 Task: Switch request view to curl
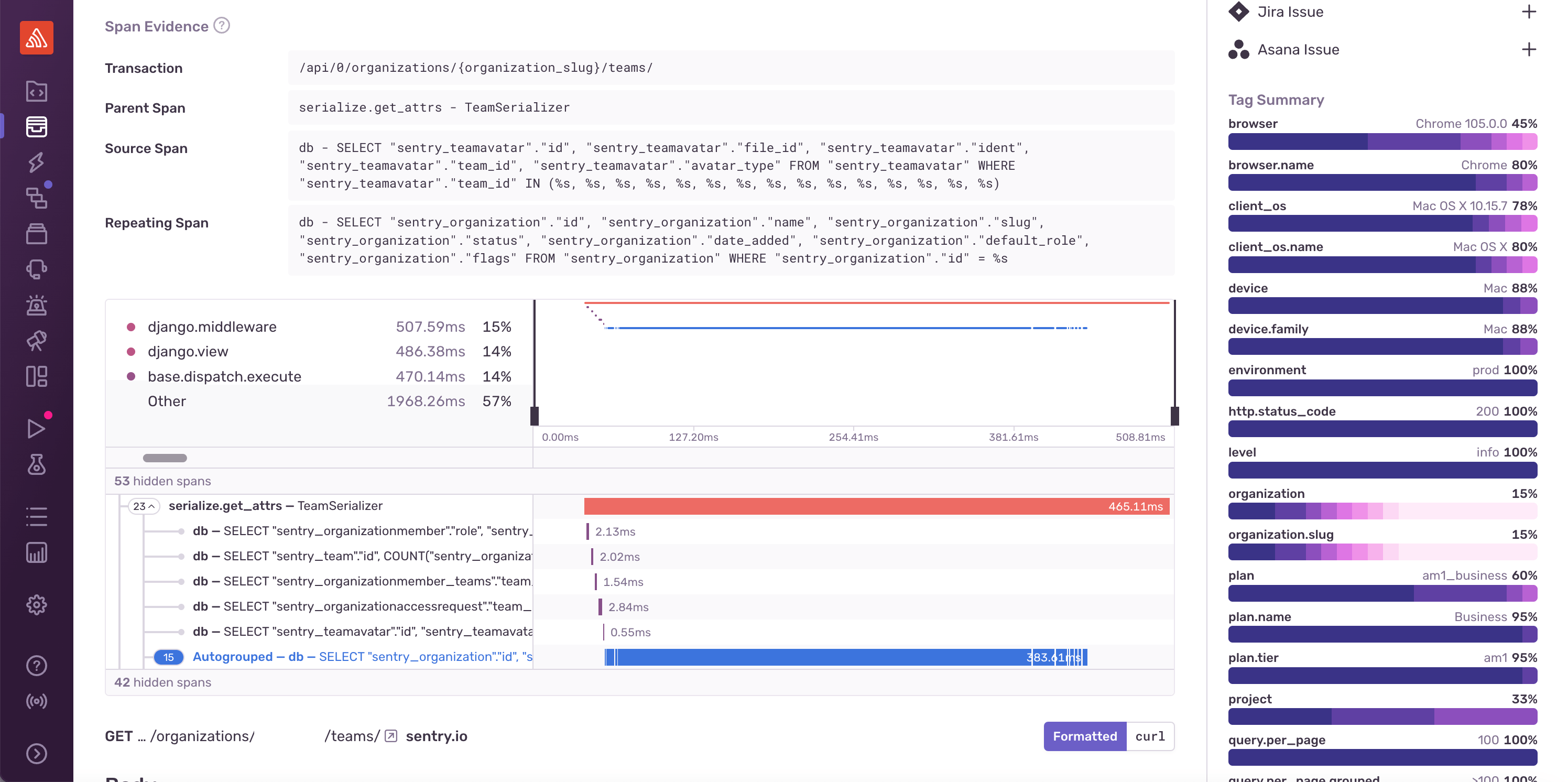point(1149,736)
